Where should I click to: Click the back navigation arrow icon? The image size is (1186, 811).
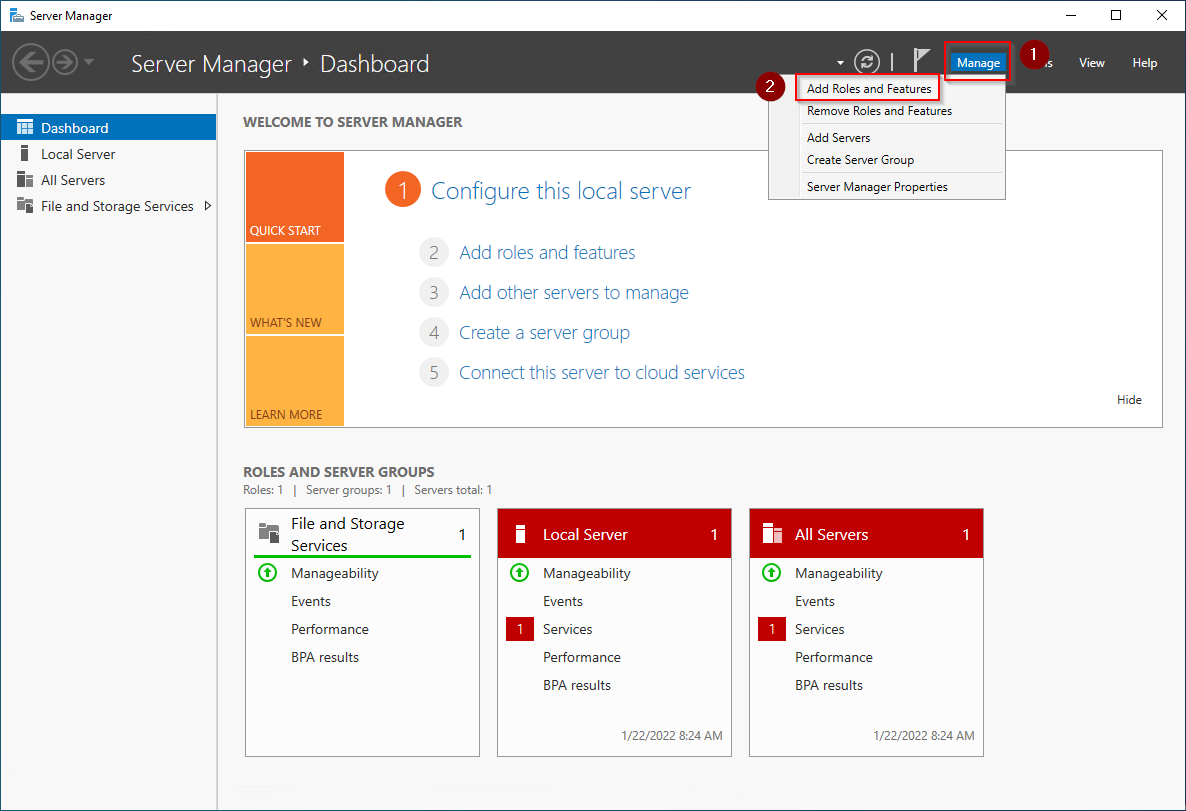tap(31, 63)
